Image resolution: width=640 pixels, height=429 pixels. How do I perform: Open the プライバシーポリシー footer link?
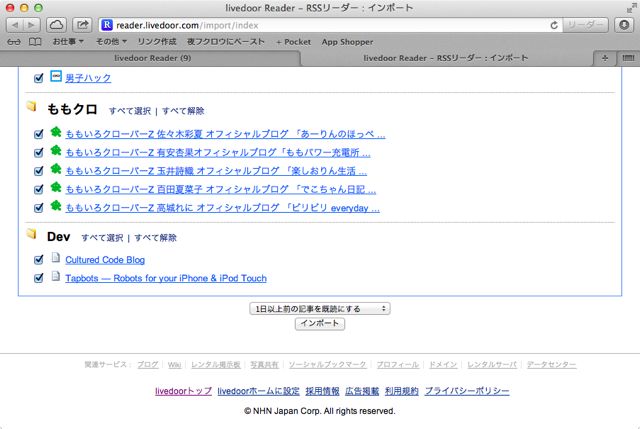467,391
